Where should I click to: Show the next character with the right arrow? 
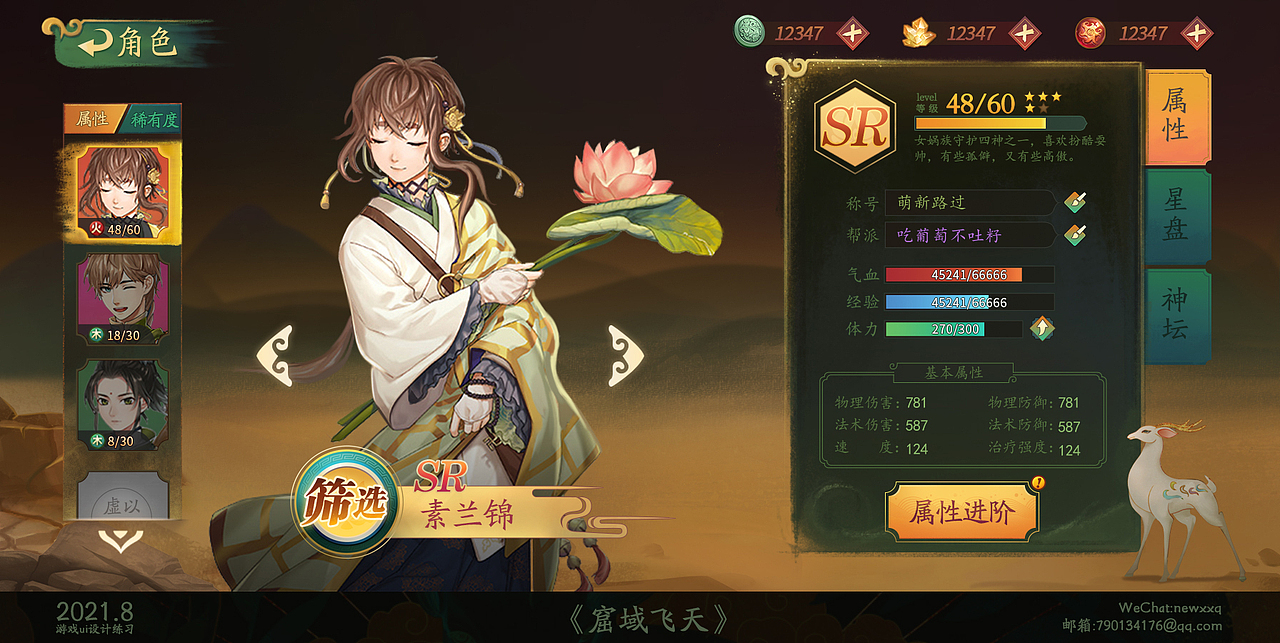tap(627, 355)
